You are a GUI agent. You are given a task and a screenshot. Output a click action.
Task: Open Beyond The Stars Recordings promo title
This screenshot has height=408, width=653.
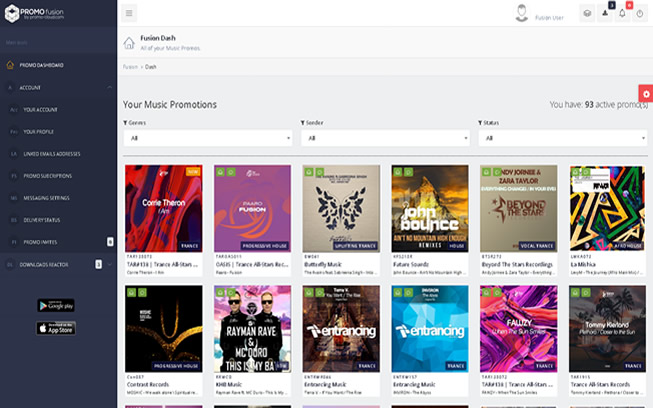point(517,264)
